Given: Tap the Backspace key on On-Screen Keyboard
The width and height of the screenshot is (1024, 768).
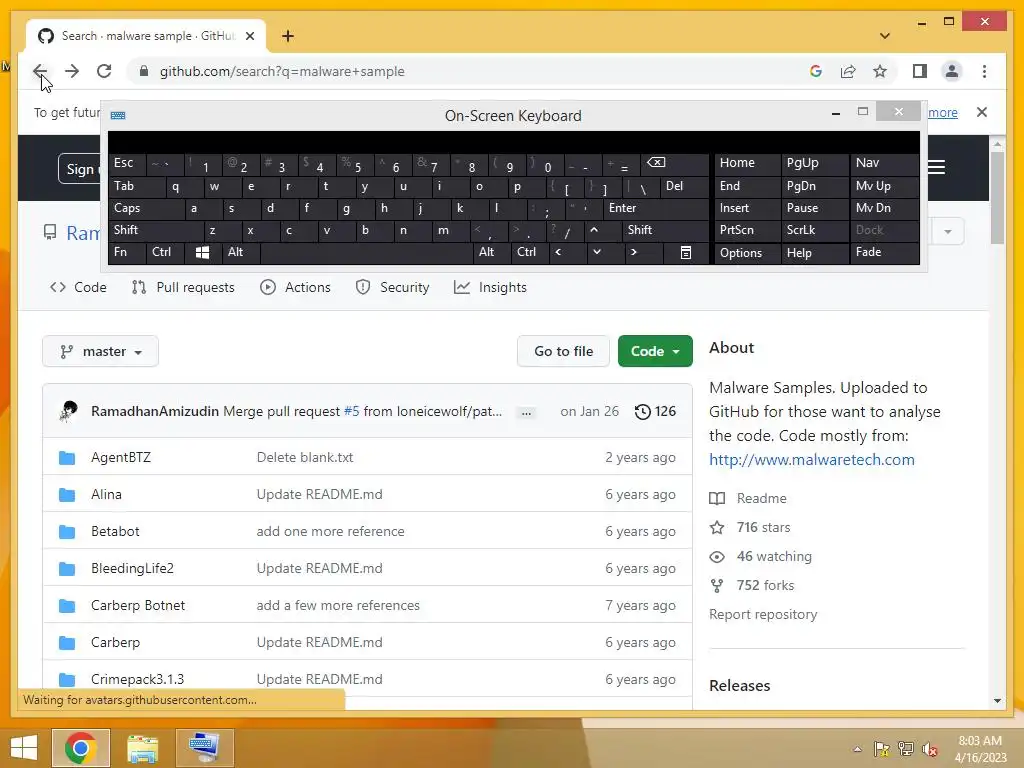Looking at the screenshot, I should tap(676, 164).
